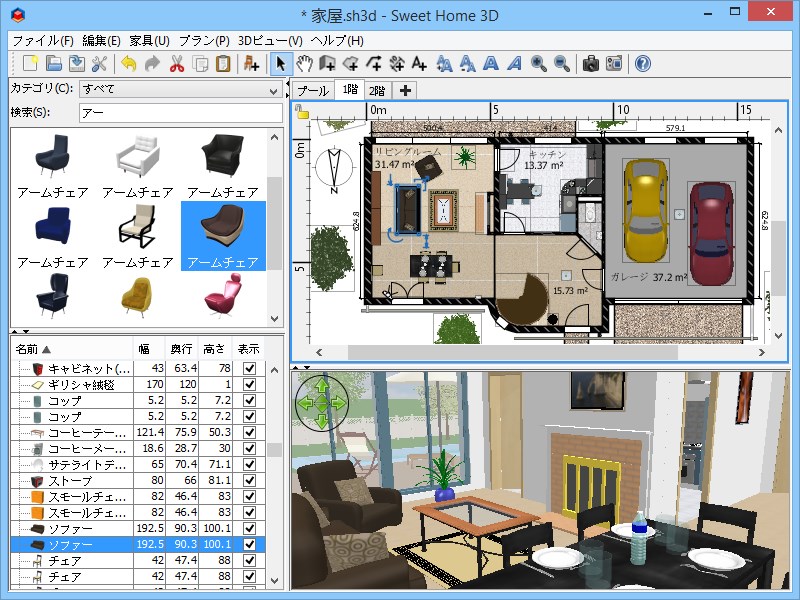The height and width of the screenshot is (600, 800).
Task: Create a photo with camera icon
Action: [x=591, y=64]
